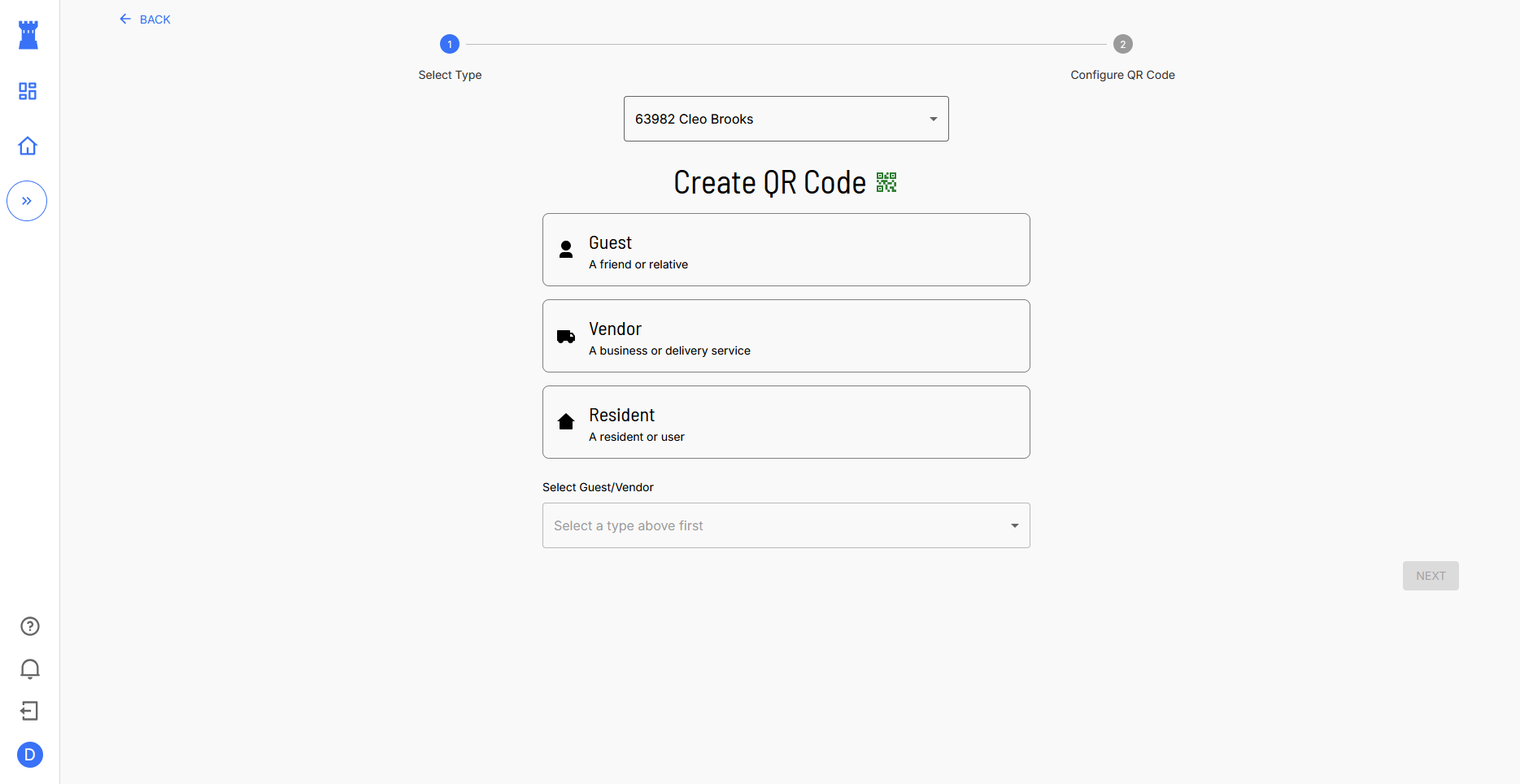Click the Vendor truck icon
The height and width of the screenshot is (784, 1520).
pos(566,337)
